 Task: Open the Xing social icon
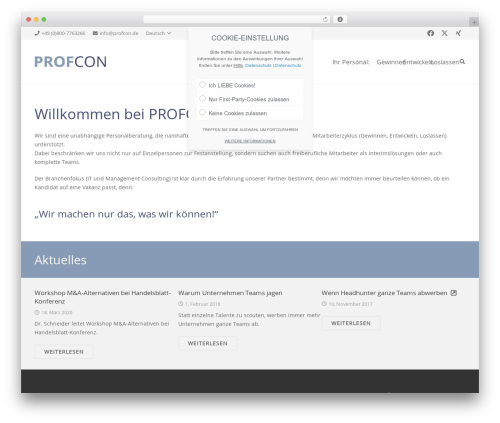coord(458,33)
